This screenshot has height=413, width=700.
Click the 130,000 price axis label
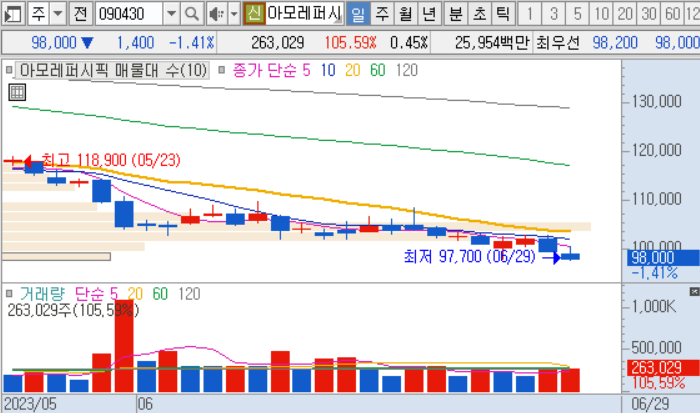657,101
